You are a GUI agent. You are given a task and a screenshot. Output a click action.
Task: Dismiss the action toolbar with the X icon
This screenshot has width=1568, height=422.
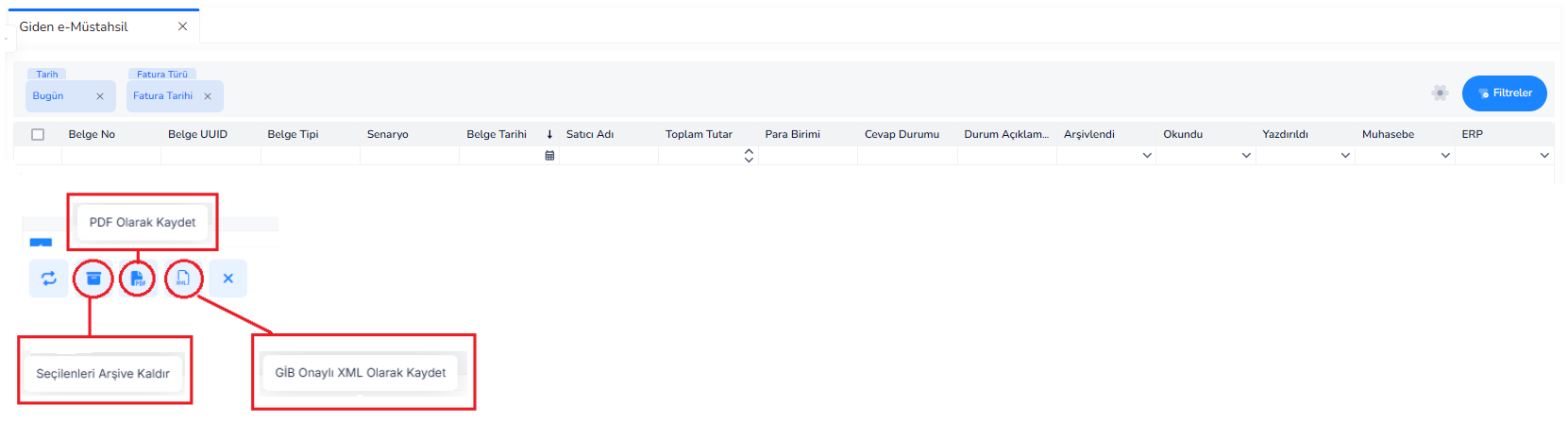point(228,279)
